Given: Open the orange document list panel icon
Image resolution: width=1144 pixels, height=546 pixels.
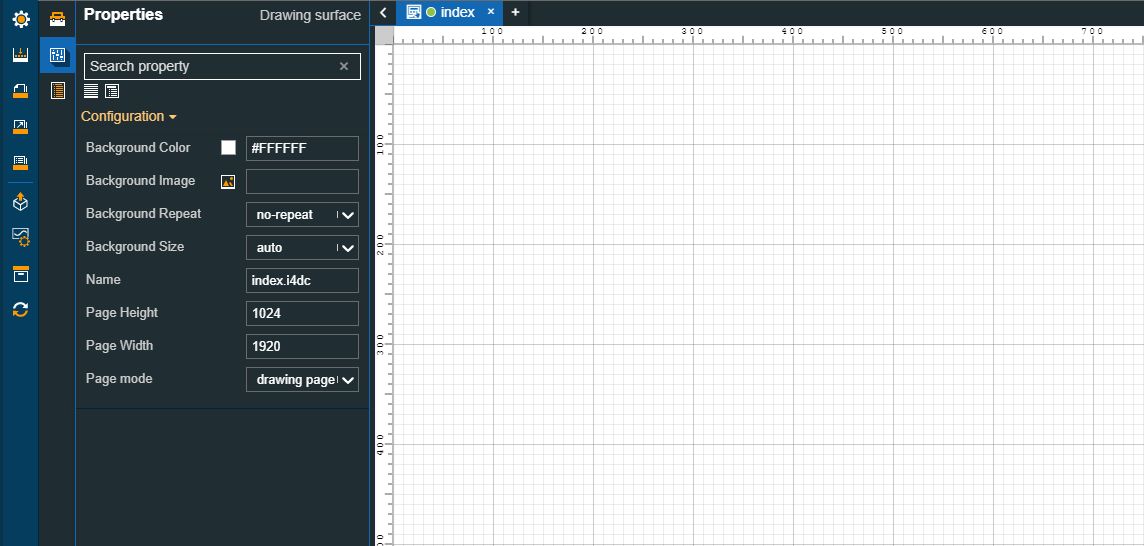Looking at the screenshot, I should (x=58, y=91).
